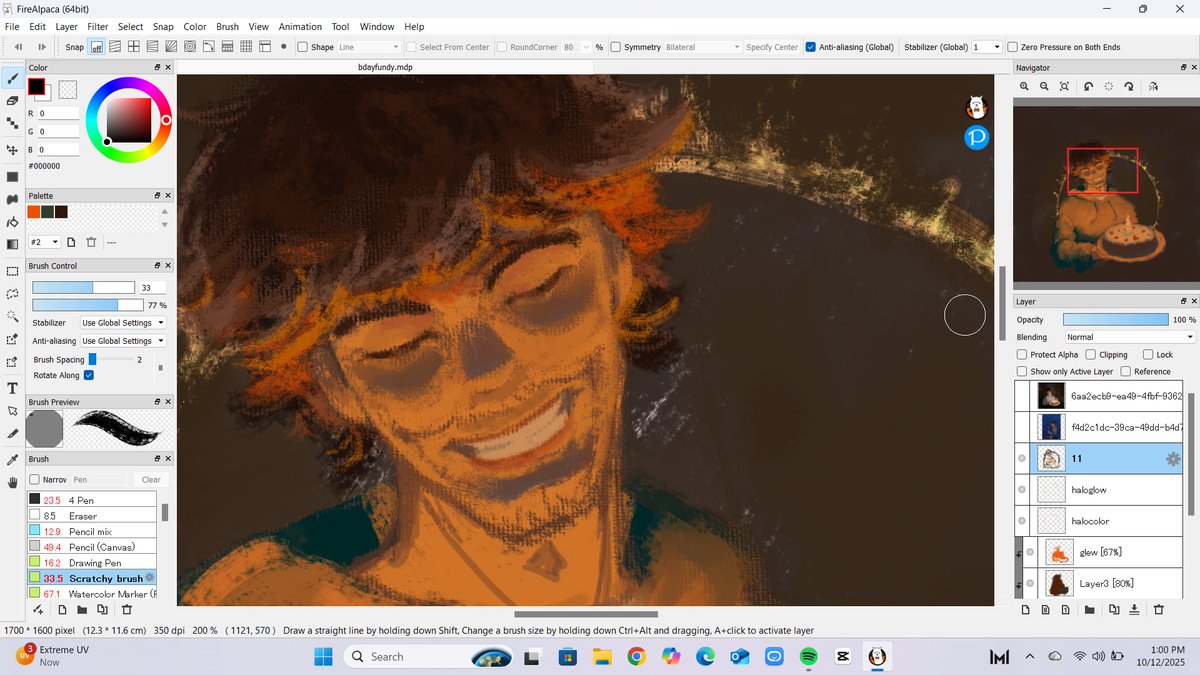Screen dimensions: 1200x675
Task: Uncheck the Rotate Along checkbox
Action: tap(89, 375)
